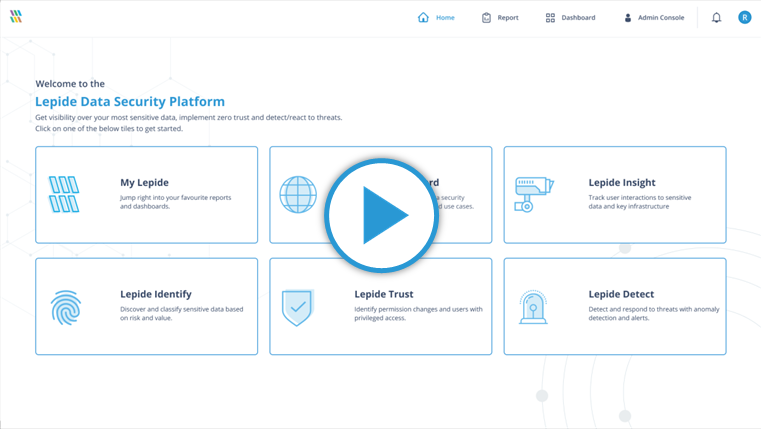
Task: Open the Lepide Identify tile title
Action: (x=156, y=294)
